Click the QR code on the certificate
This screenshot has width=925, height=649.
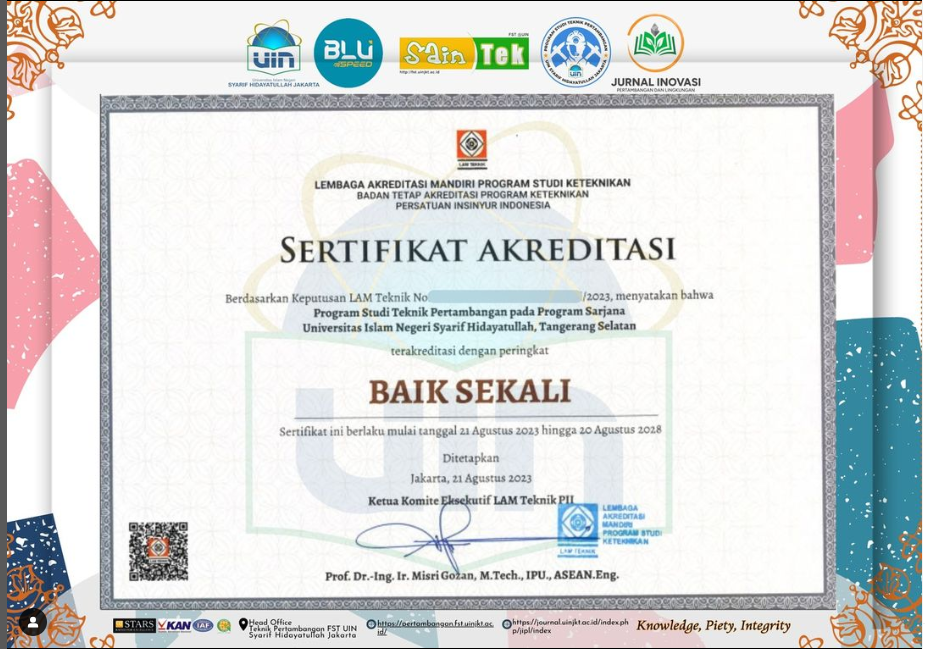[159, 552]
